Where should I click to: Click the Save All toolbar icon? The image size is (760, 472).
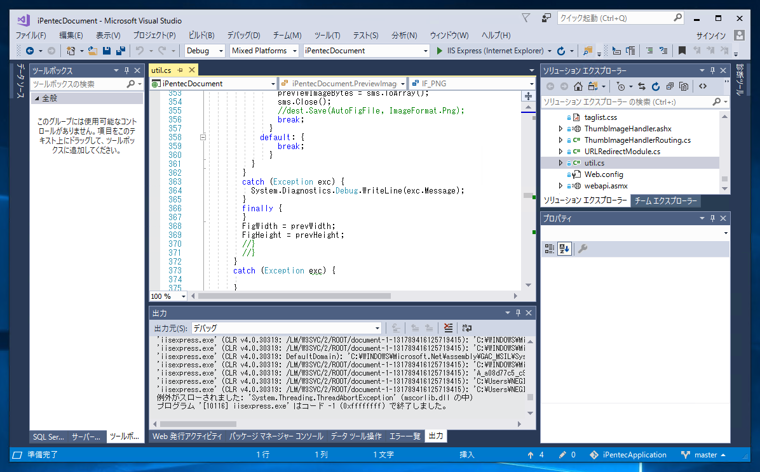120,50
